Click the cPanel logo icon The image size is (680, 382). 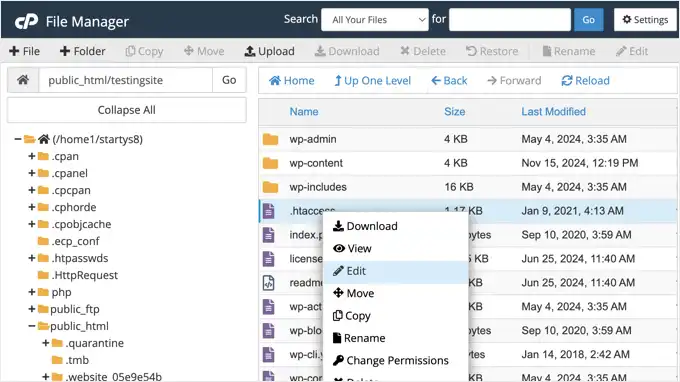pos(26,21)
